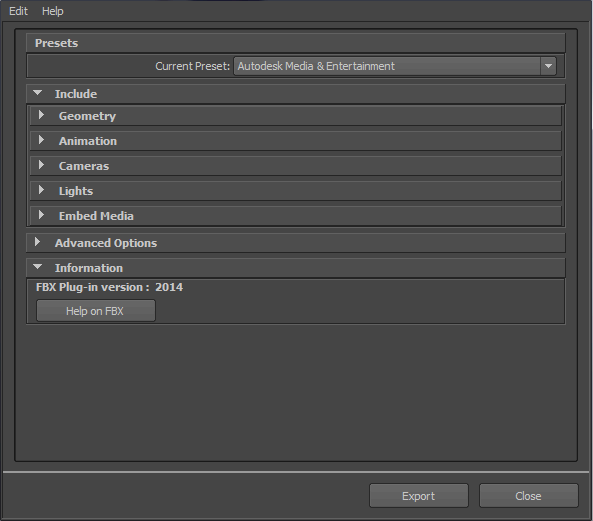The height and width of the screenshot is (521, 593).
Task: Open the Help menu
Action: (53, 11)
